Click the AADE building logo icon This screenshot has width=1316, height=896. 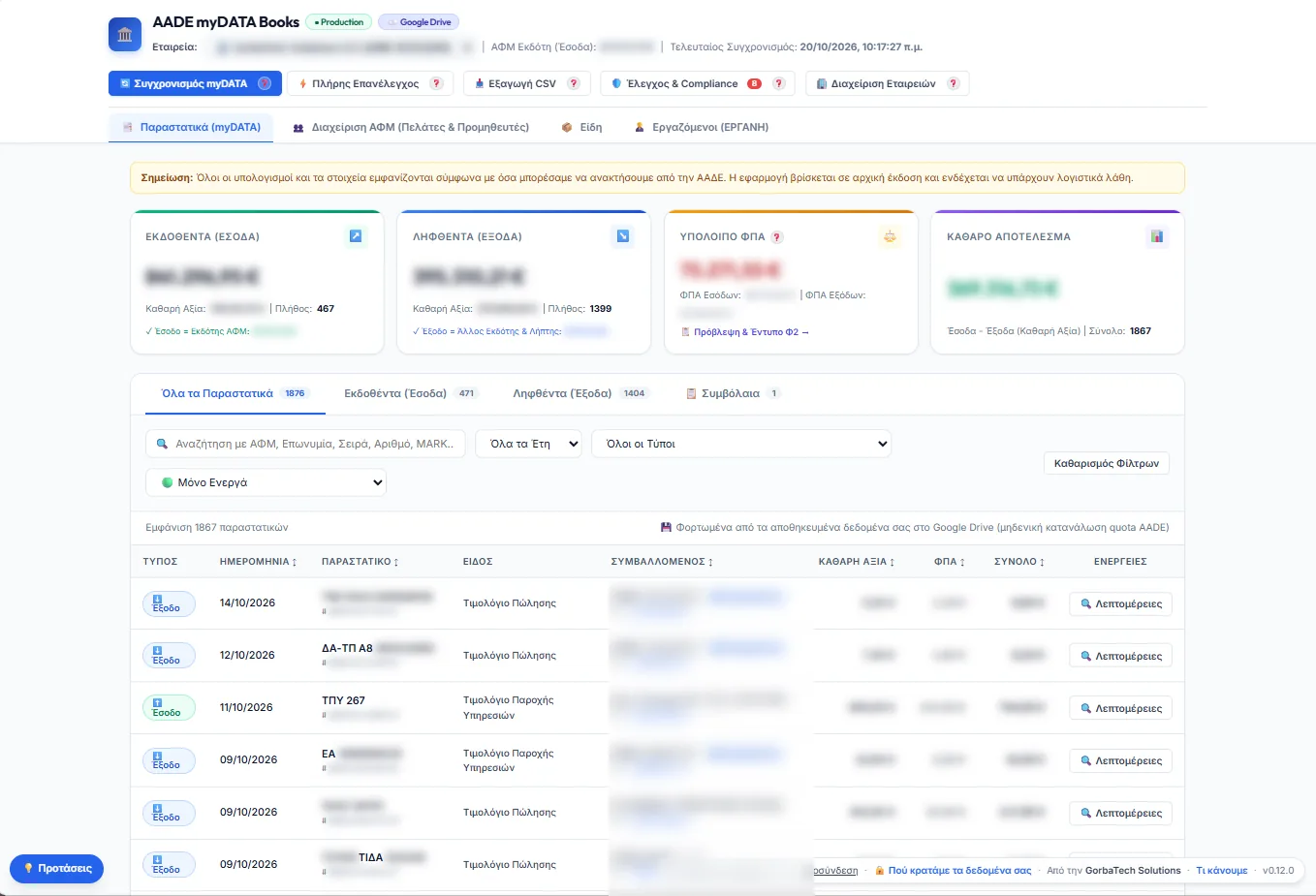coord(125,35)
